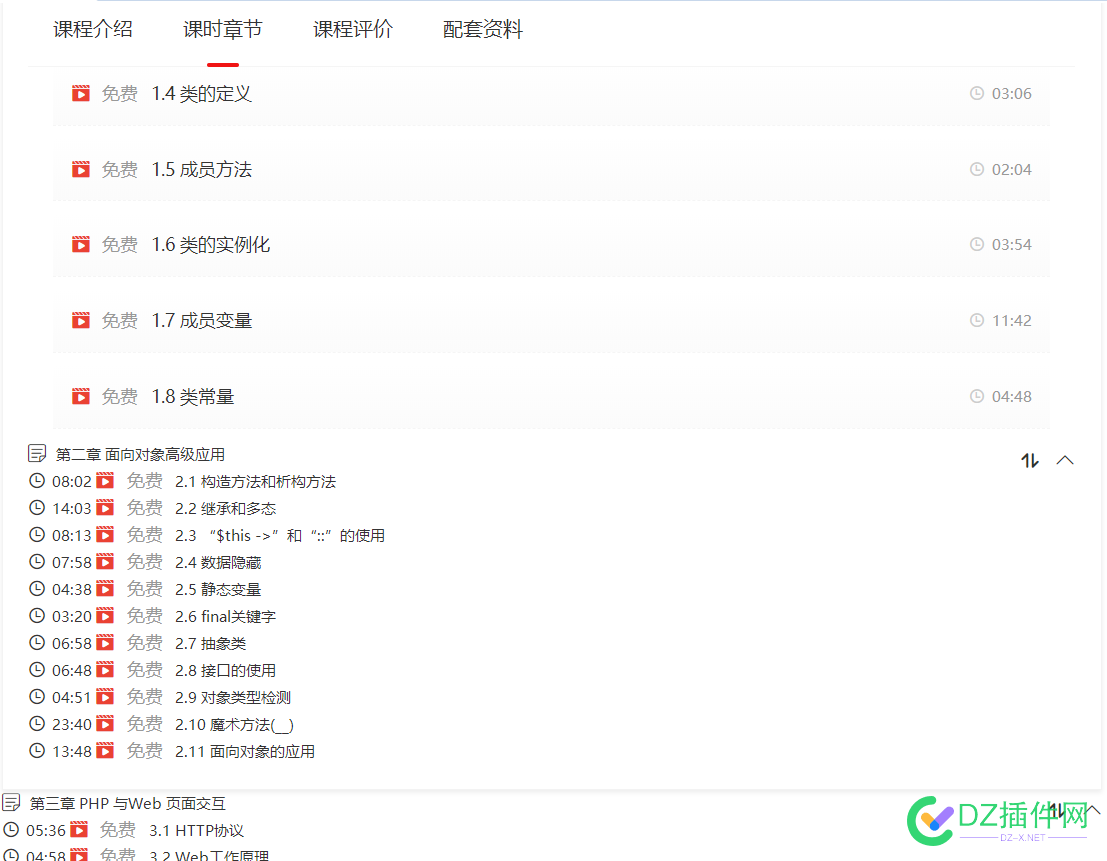1107x861 pixels.
Task: Open lesson 2.2 继承和多态
Action: (x=225, y=509)
